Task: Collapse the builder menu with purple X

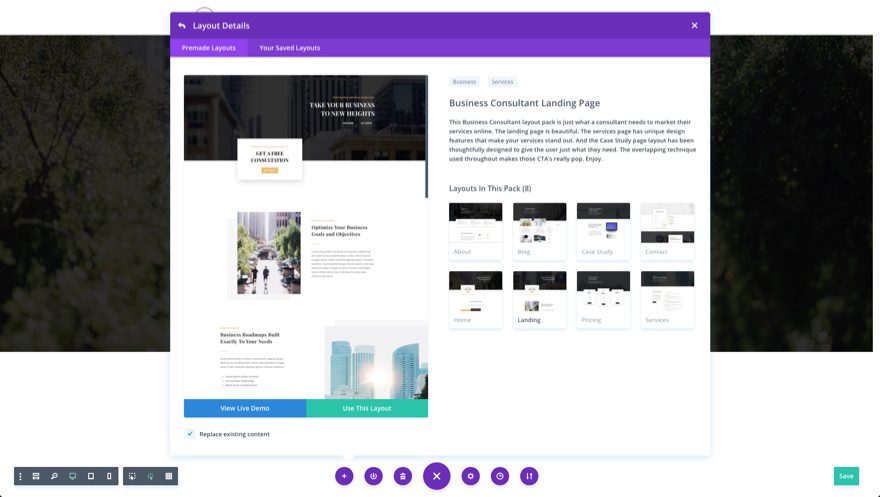Action: click(436, 476)
